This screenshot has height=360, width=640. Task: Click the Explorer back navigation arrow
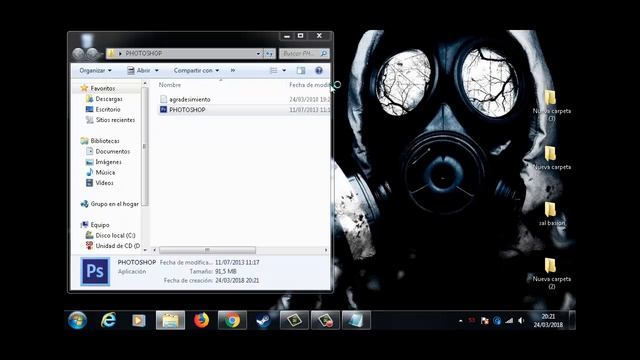pyautogui.click(x=78, y=53)
